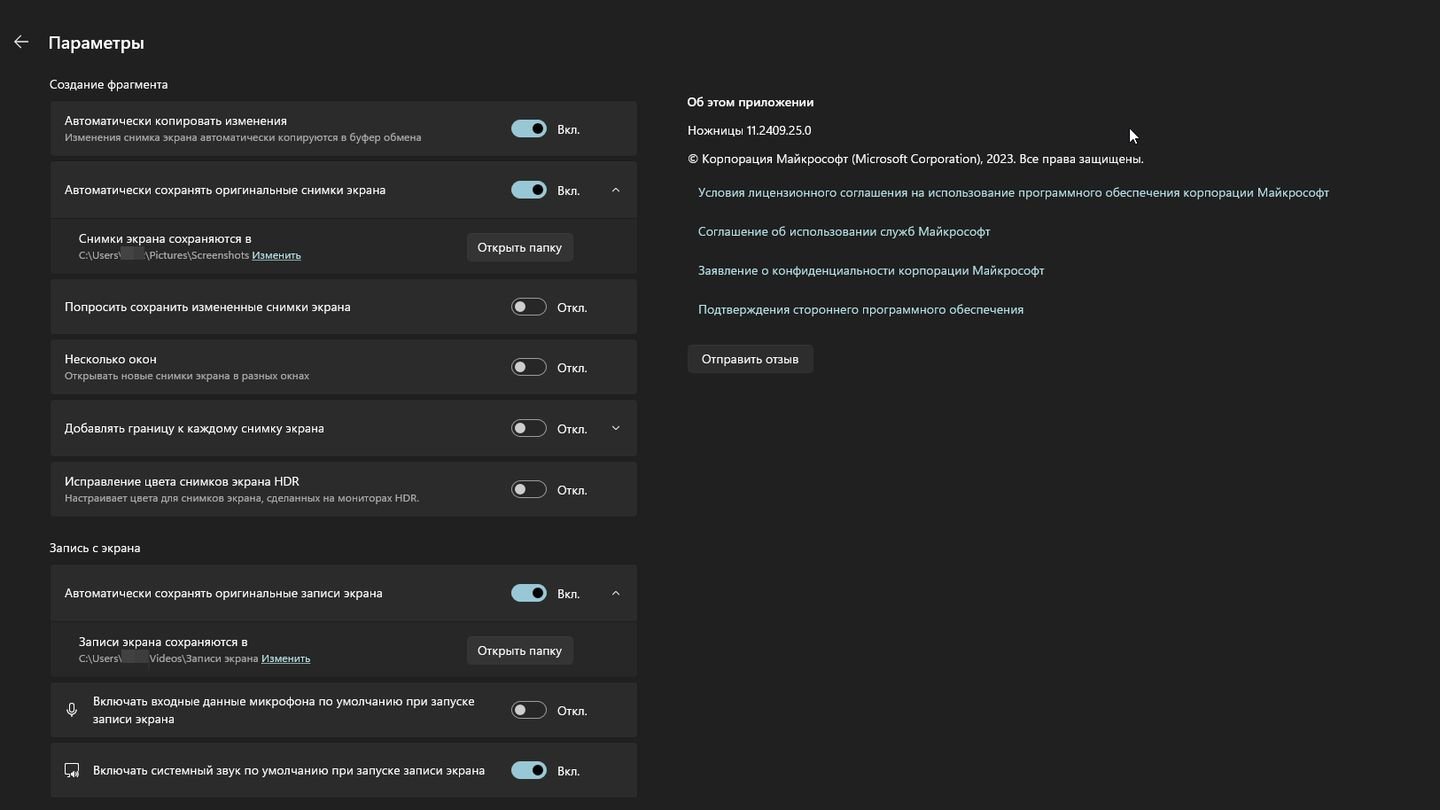The width and height of the screenshot is (1440, 810).
Task: Click the Запись с экрана section heading
Action: tap(95, 548)
